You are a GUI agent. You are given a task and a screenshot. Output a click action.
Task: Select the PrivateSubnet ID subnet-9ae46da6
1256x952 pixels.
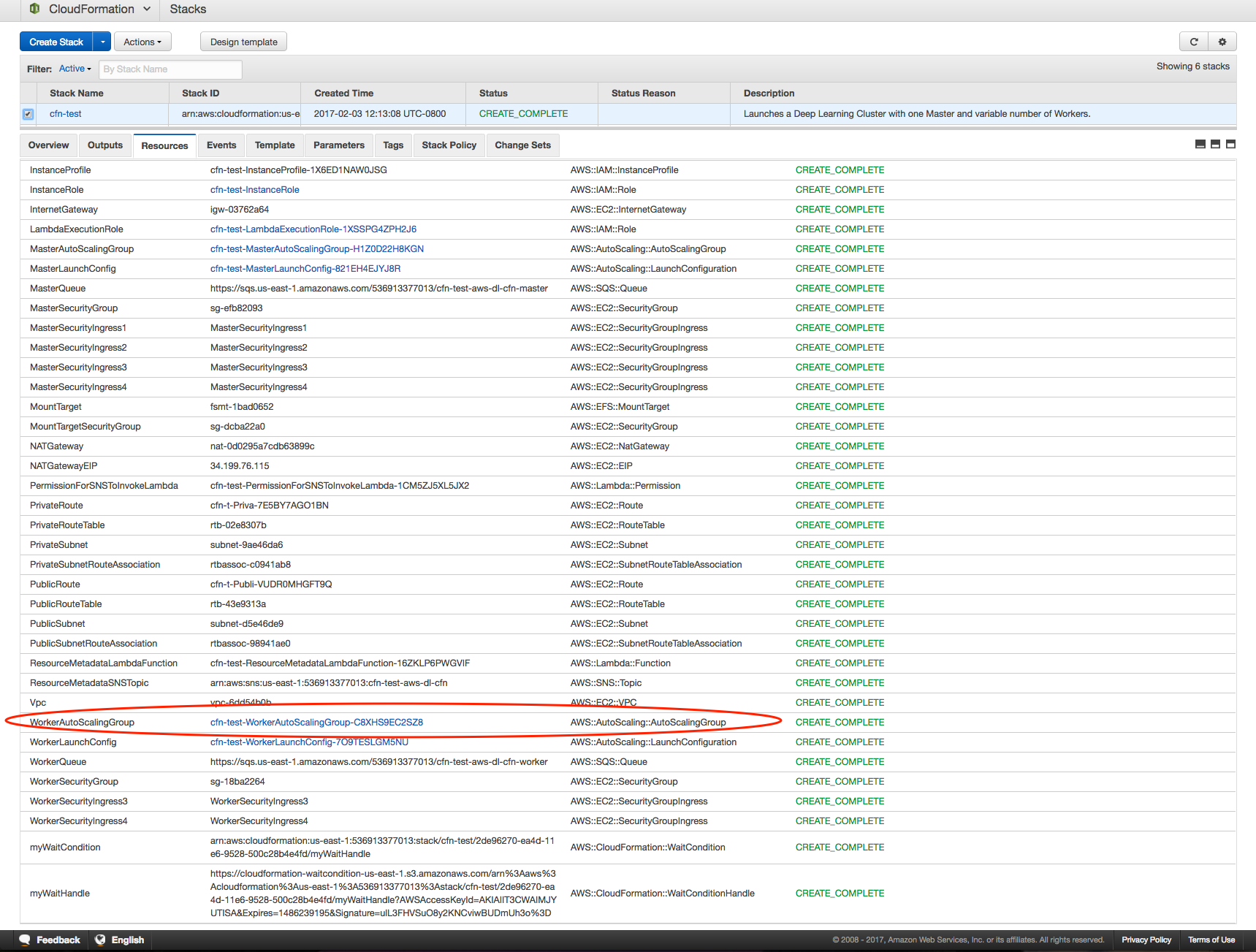(x=246, y=545)
